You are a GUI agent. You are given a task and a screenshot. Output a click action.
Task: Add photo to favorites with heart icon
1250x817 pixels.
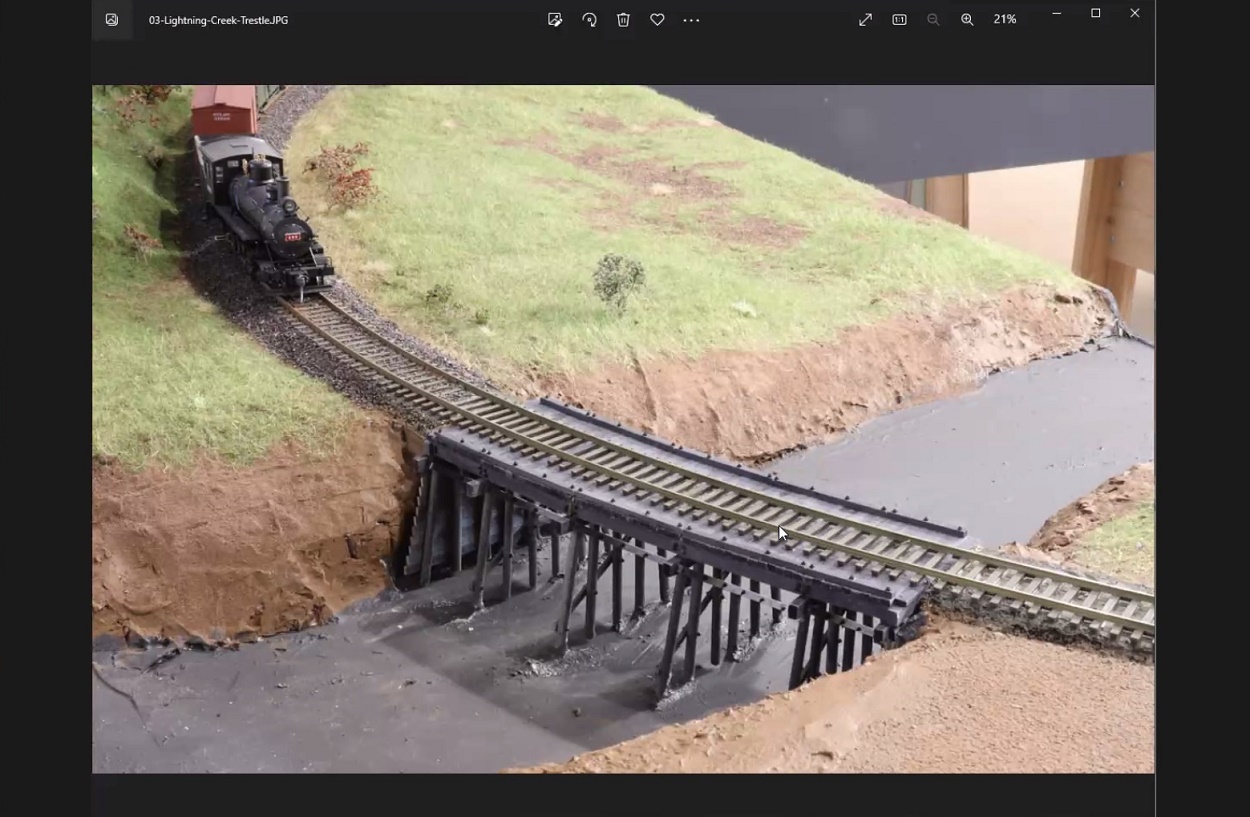[657, 20]
